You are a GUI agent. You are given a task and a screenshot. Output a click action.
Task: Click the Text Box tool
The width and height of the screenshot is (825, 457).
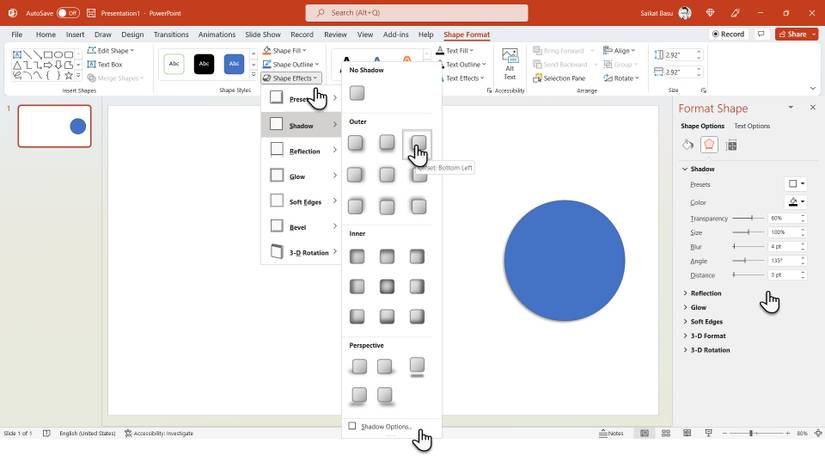(105, 64)
